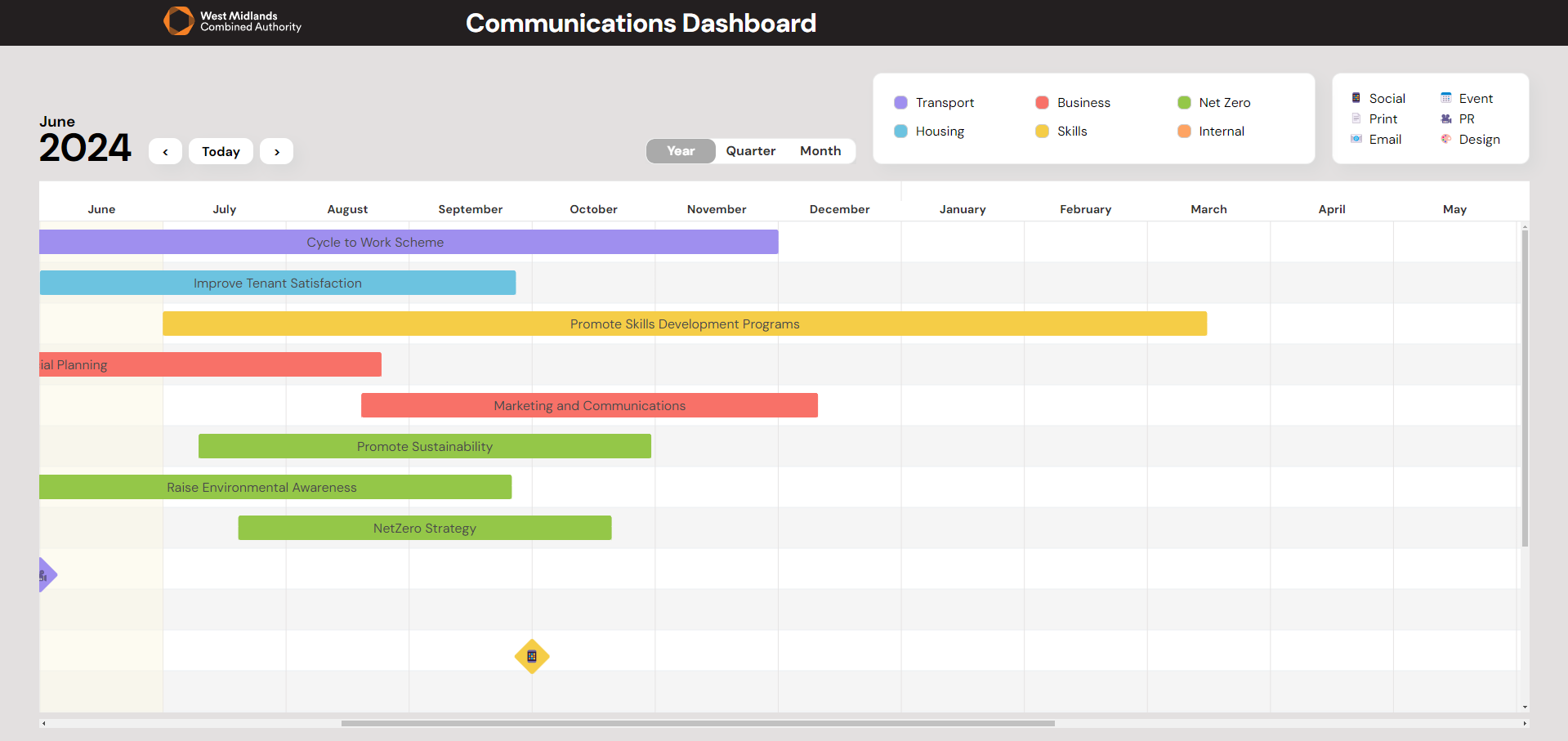1568x741 pixels.
Task: Open the purple milestone marker in June
Action: [47, 575]
